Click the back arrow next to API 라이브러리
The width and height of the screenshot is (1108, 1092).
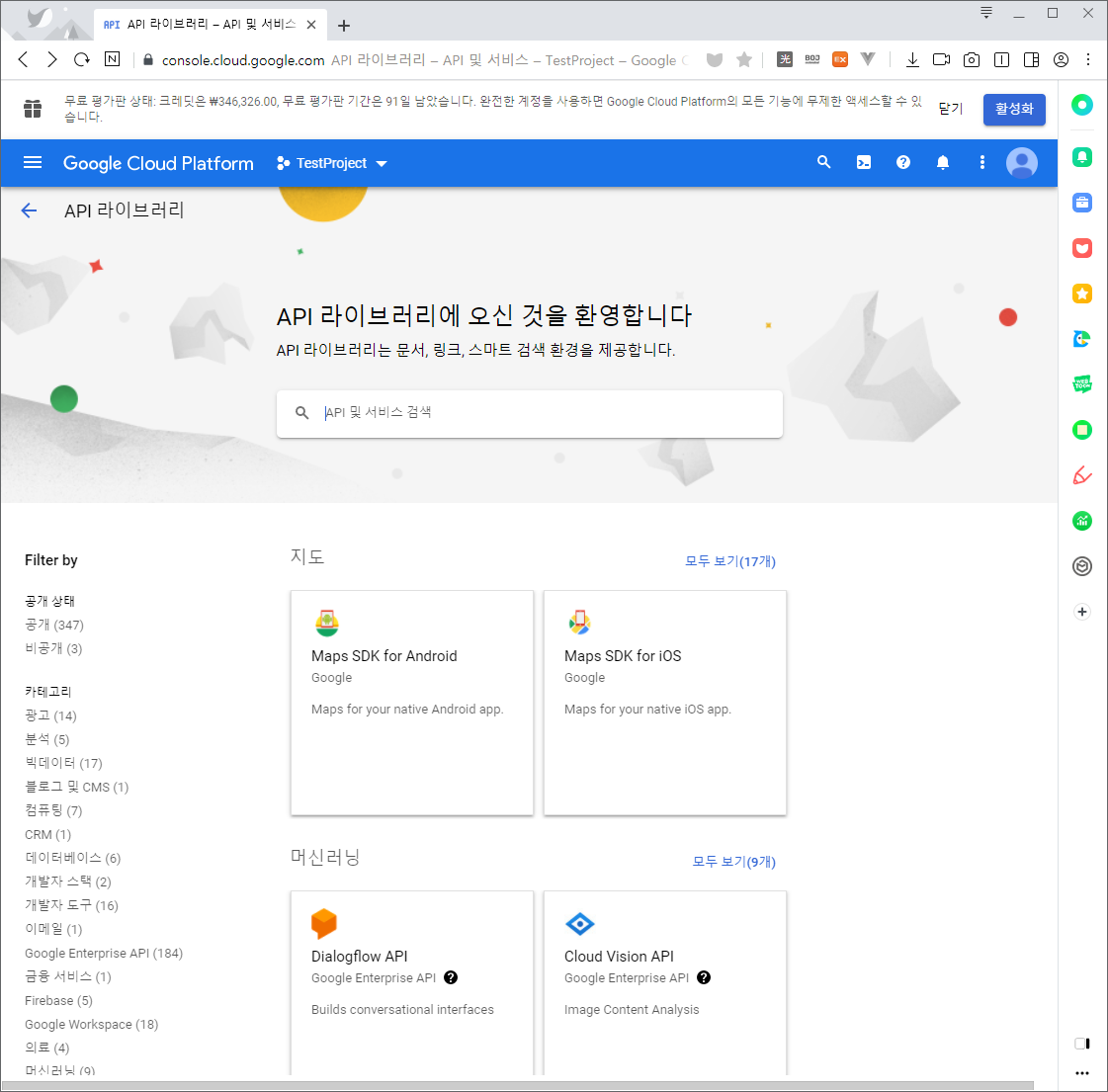29,210
